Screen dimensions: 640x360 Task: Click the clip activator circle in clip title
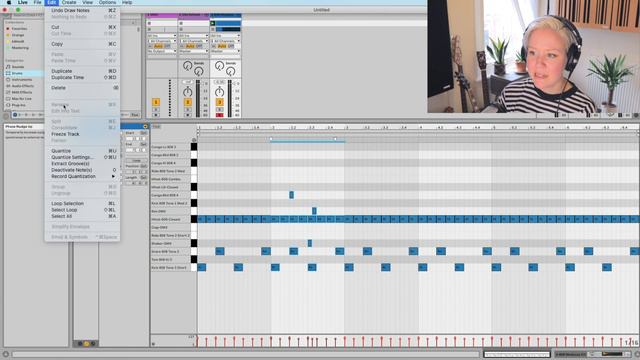[x=145, y=127]
